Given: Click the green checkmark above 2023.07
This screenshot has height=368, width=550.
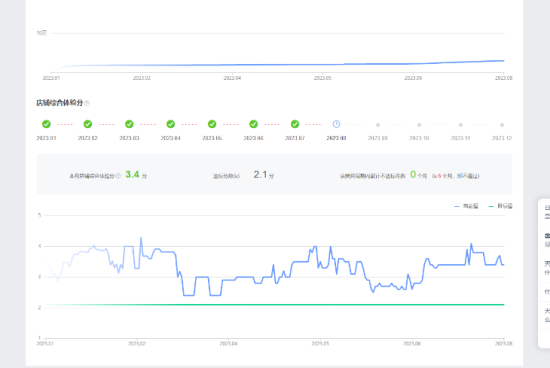Looking at the screenshot, I should point(295,124).
